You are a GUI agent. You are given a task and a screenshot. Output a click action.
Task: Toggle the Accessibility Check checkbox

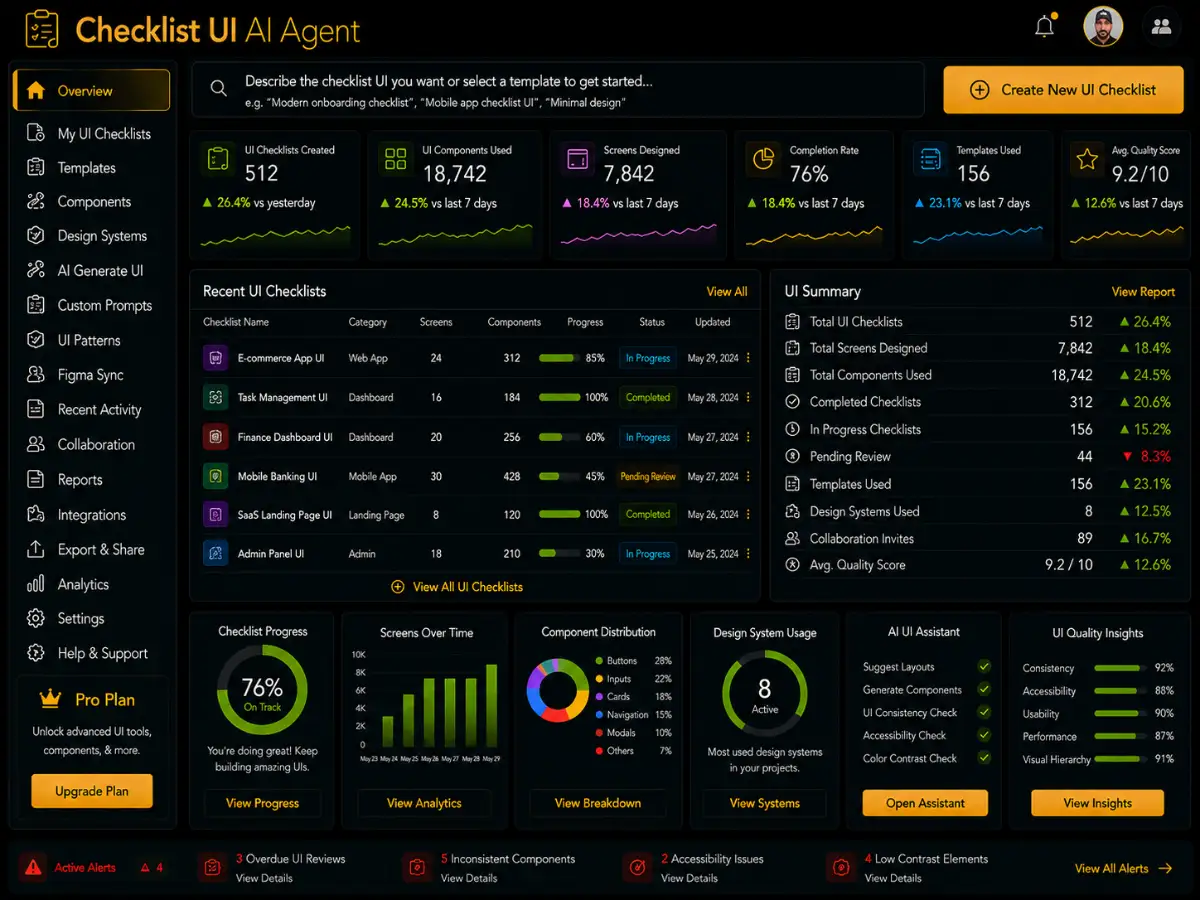984,735
